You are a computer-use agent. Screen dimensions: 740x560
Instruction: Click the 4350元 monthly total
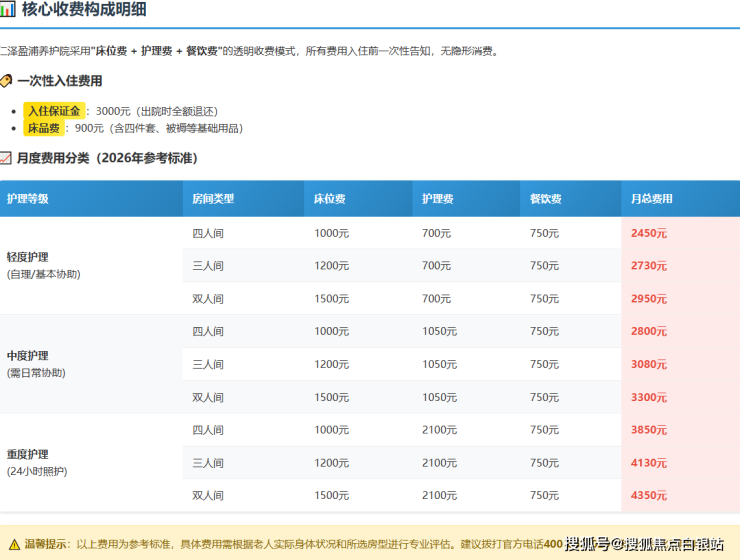[649, 495]
